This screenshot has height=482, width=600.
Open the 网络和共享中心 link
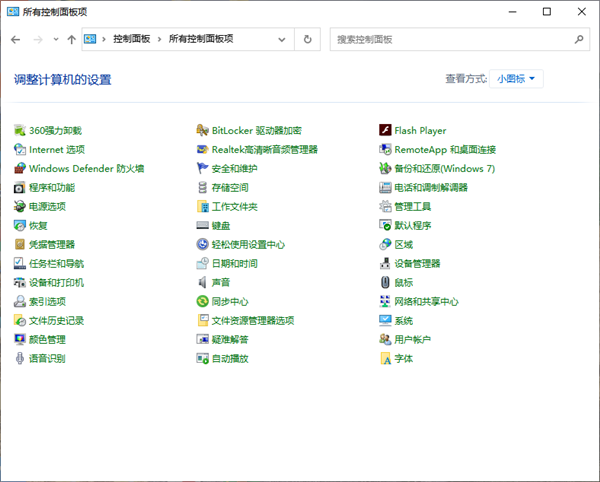pyautogui.click(x=426, y=301)
